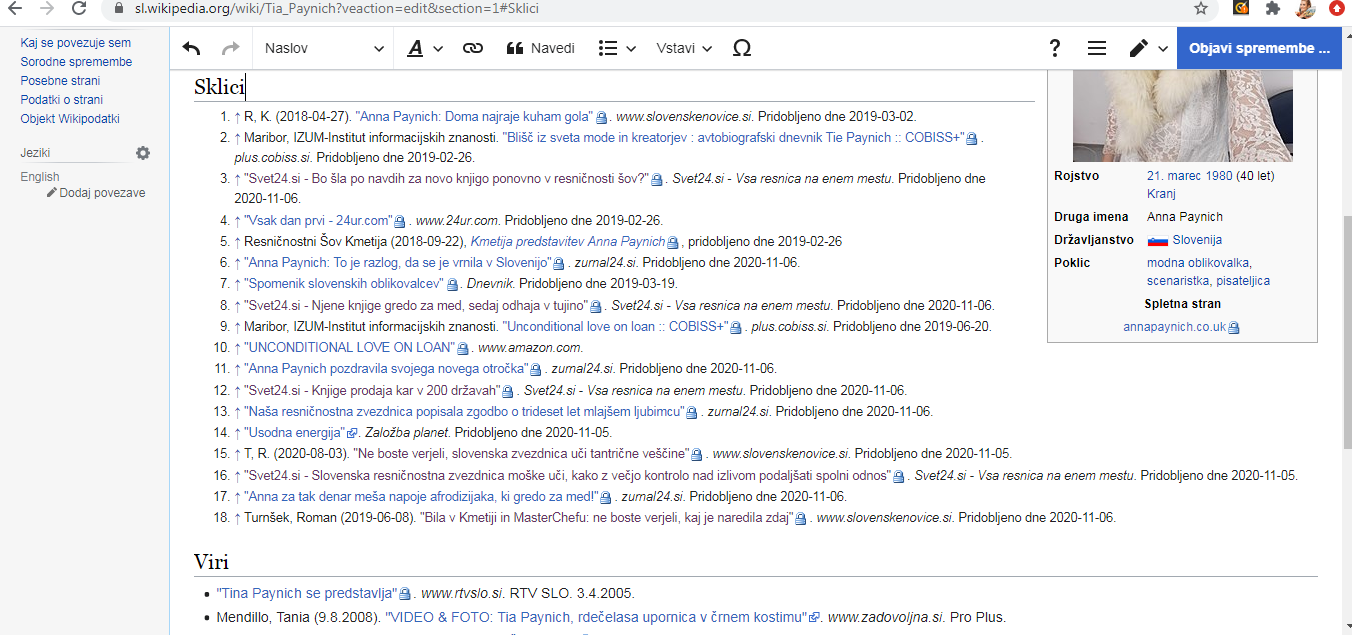Viewport: 1352px width, 635px height.
Task: Click the redo arrow in the editor toolbar
Action: pos(230,47)
